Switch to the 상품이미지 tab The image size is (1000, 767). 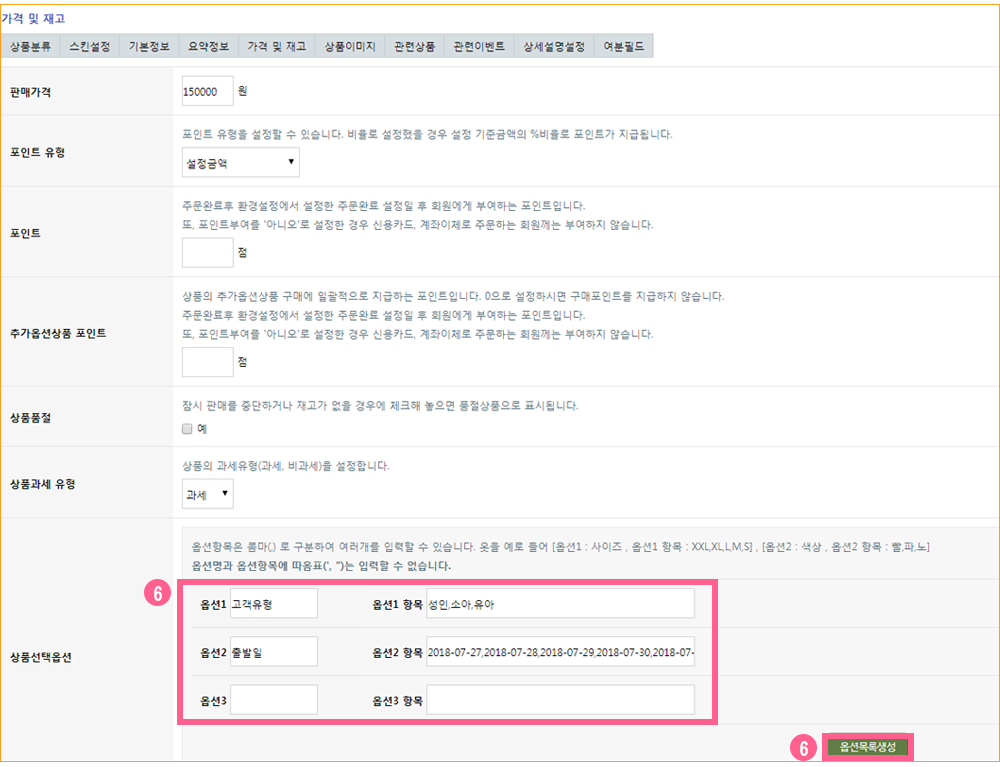(x=350, y=47)
